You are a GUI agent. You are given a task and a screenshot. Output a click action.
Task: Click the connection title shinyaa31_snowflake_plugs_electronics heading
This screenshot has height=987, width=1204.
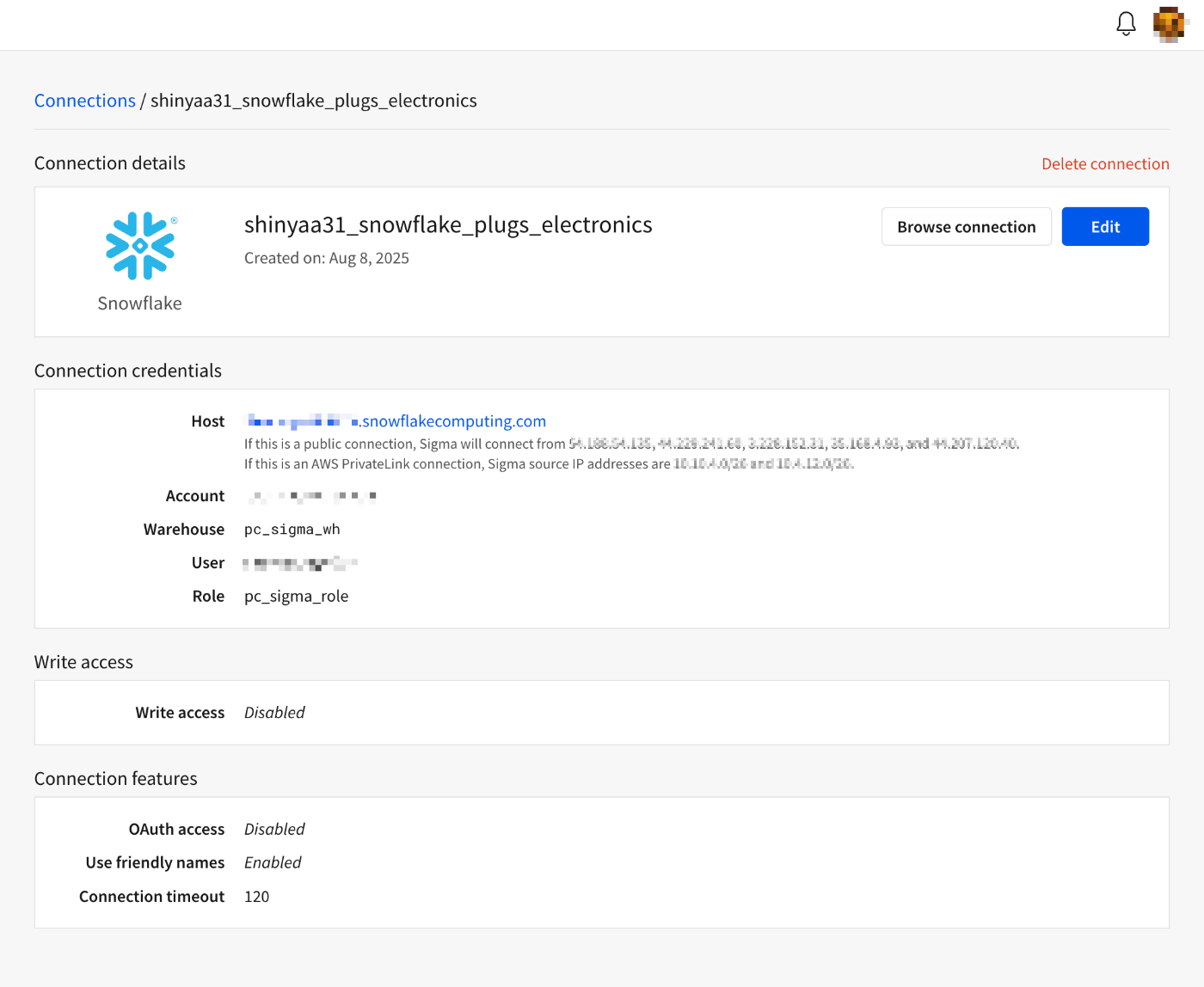tap(448, 225)
